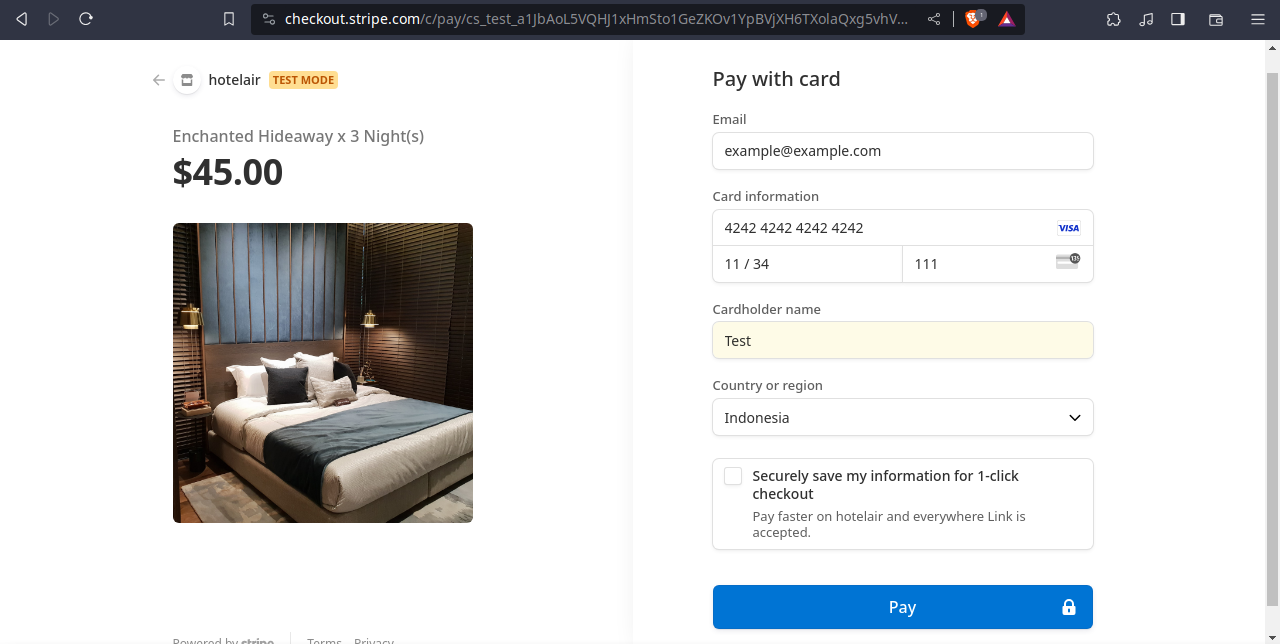The width and height of the screenshot is (1280, 644).
Task: Click the Enchanted Hideaway room image
Action: click(x=323, y=373)
